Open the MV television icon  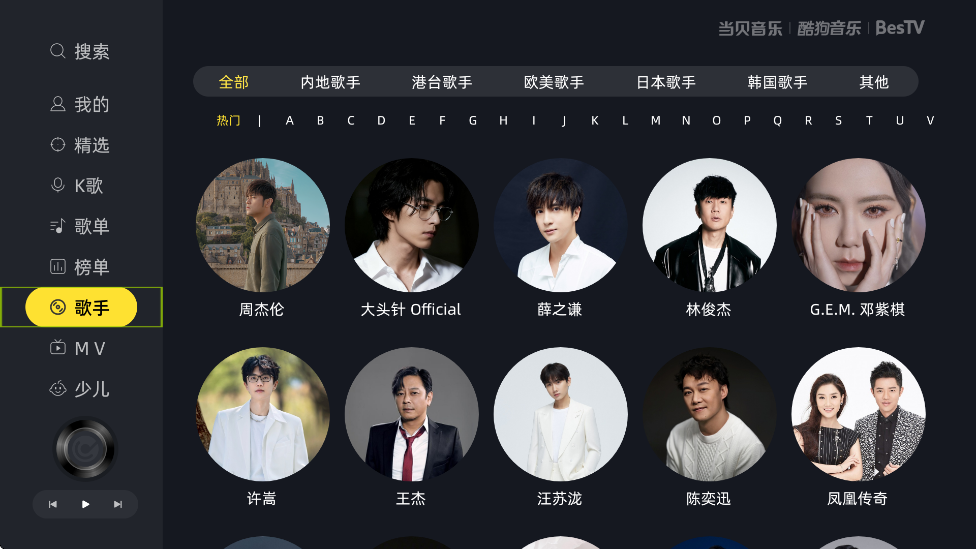click(x=57, y=347)
